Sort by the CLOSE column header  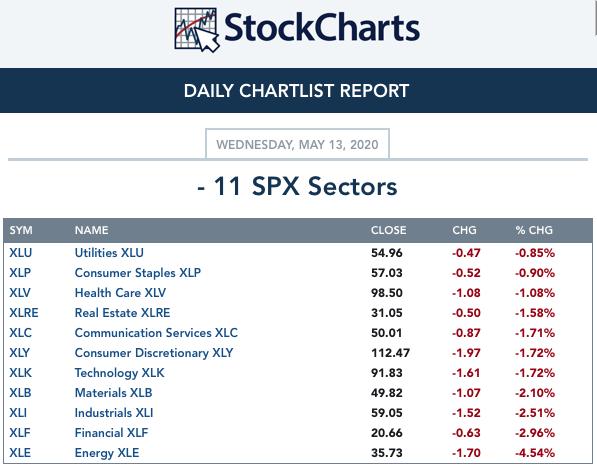[x=389, y=230]
